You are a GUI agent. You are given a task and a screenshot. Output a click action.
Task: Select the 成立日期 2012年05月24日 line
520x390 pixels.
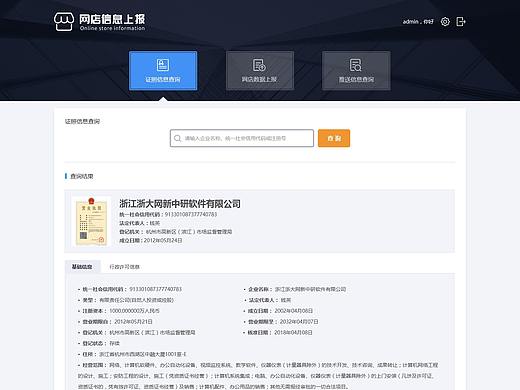151,240
